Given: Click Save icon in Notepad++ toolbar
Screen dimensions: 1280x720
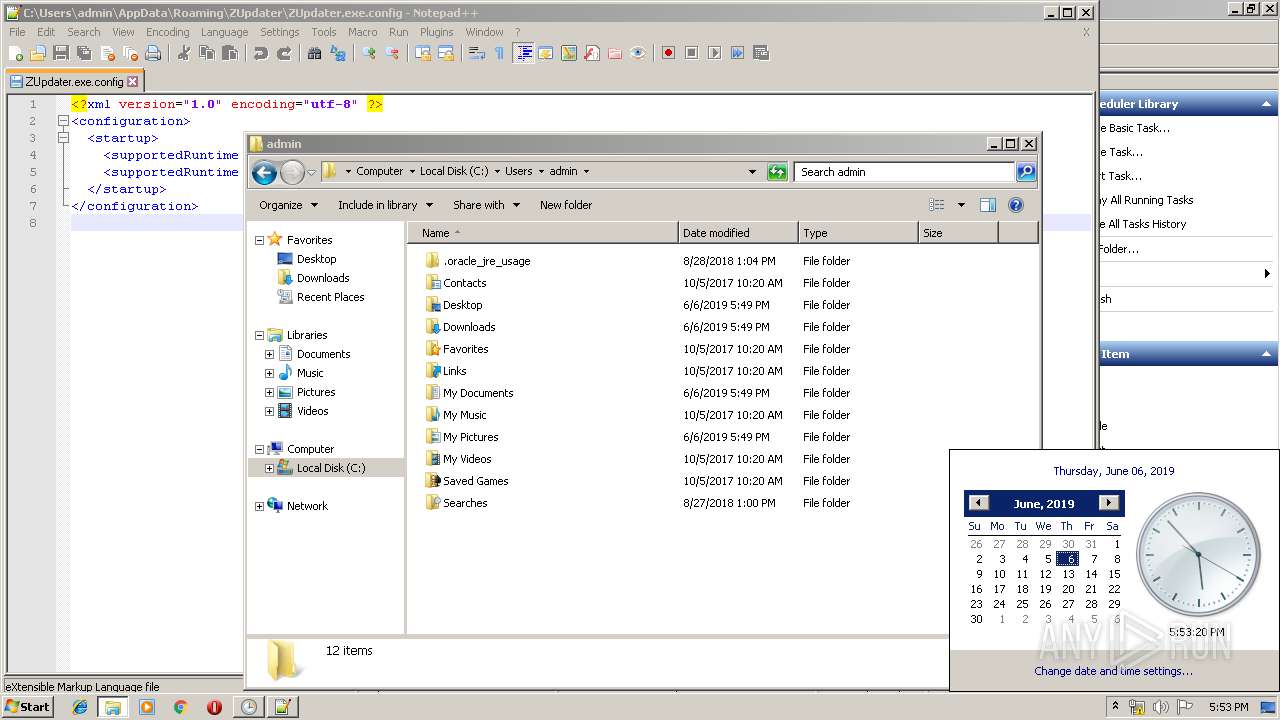Looking at the screenshot, I should 60,53.
